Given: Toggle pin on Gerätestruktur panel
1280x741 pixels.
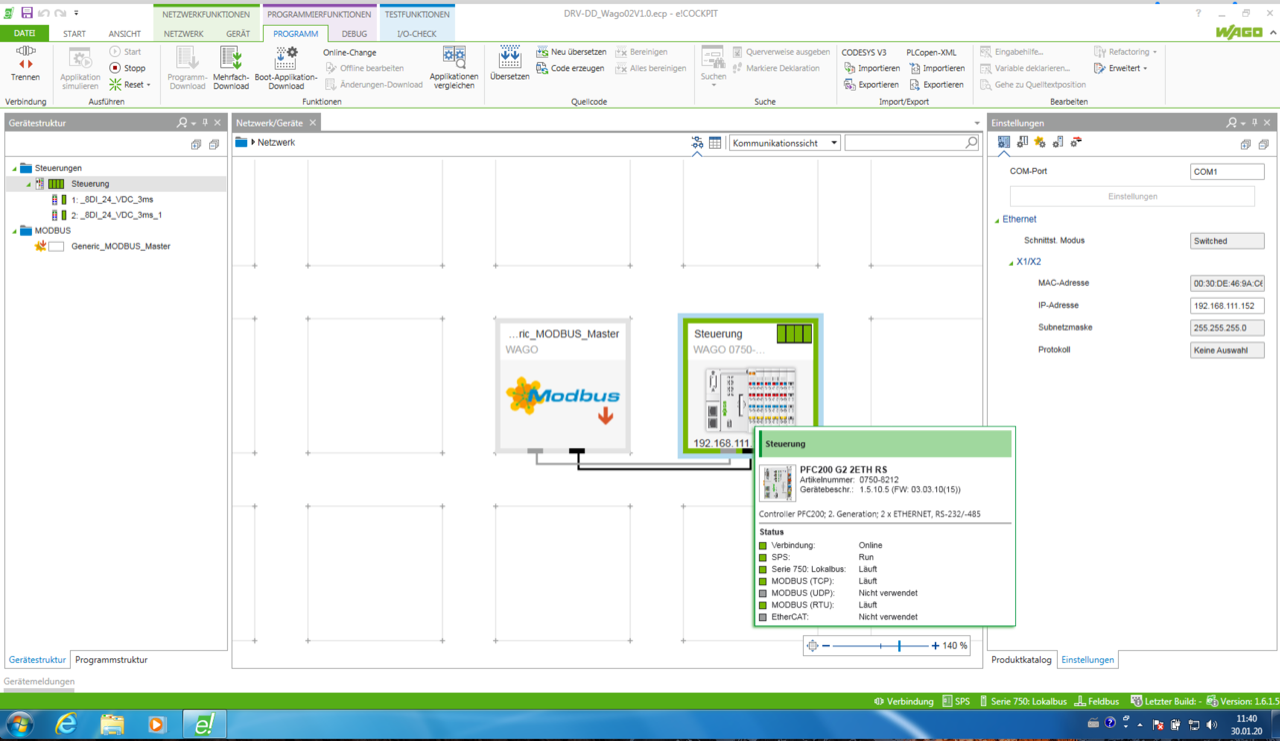Looking at the screenshot, I should click(205, 123).
